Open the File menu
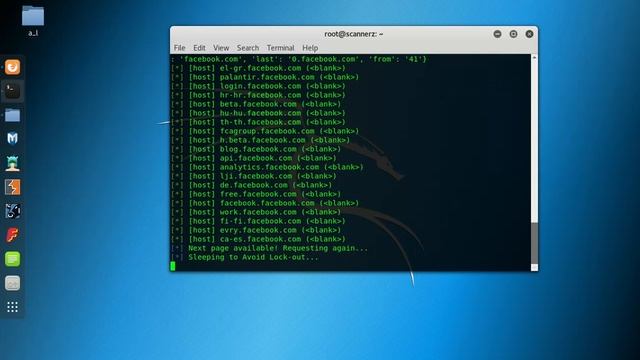The width and height of the screenshot is (640, 360). click(180, 48)
